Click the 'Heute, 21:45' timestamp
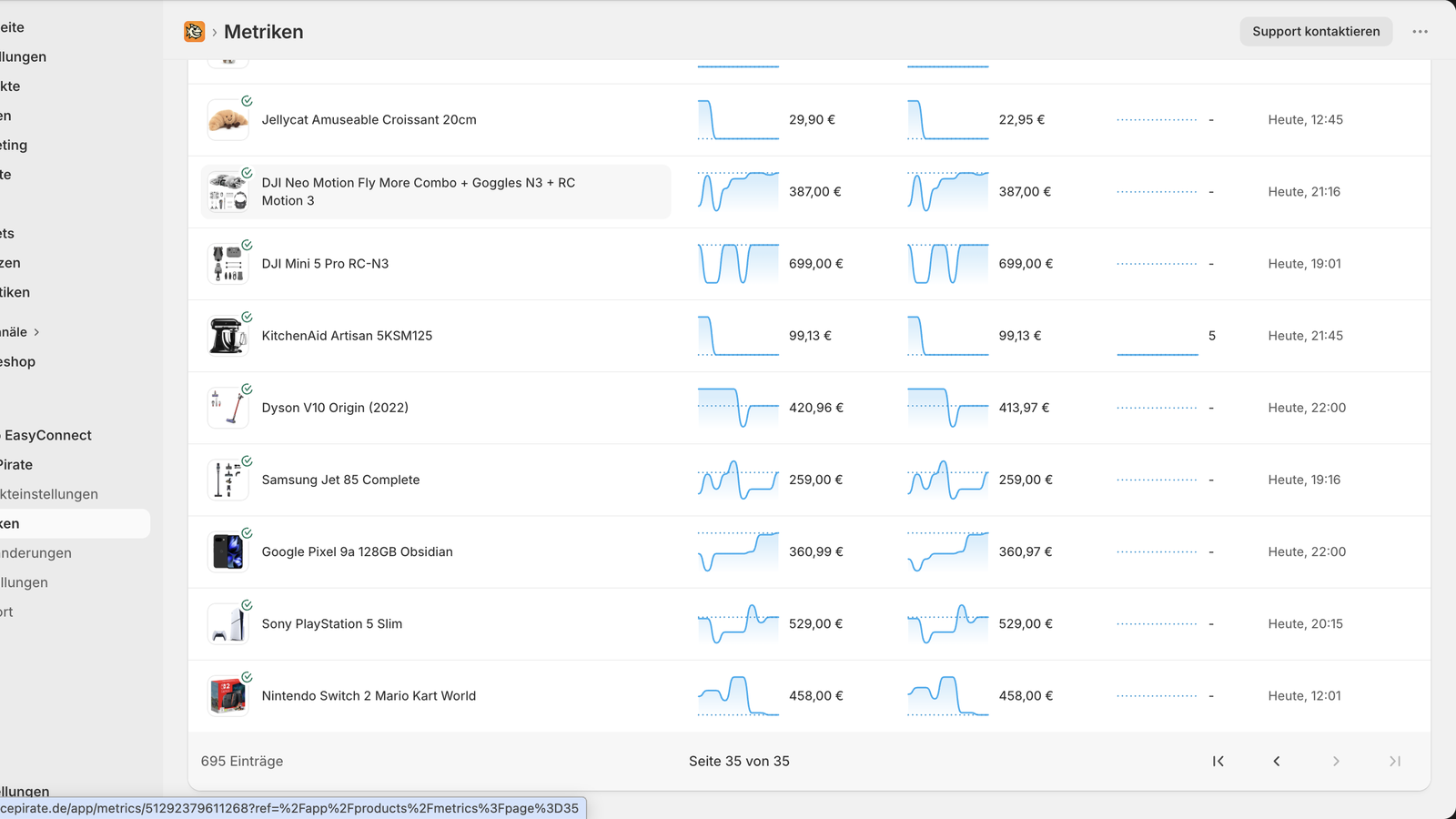Viewport: 1456px width, 819px height. [1306, 336]
